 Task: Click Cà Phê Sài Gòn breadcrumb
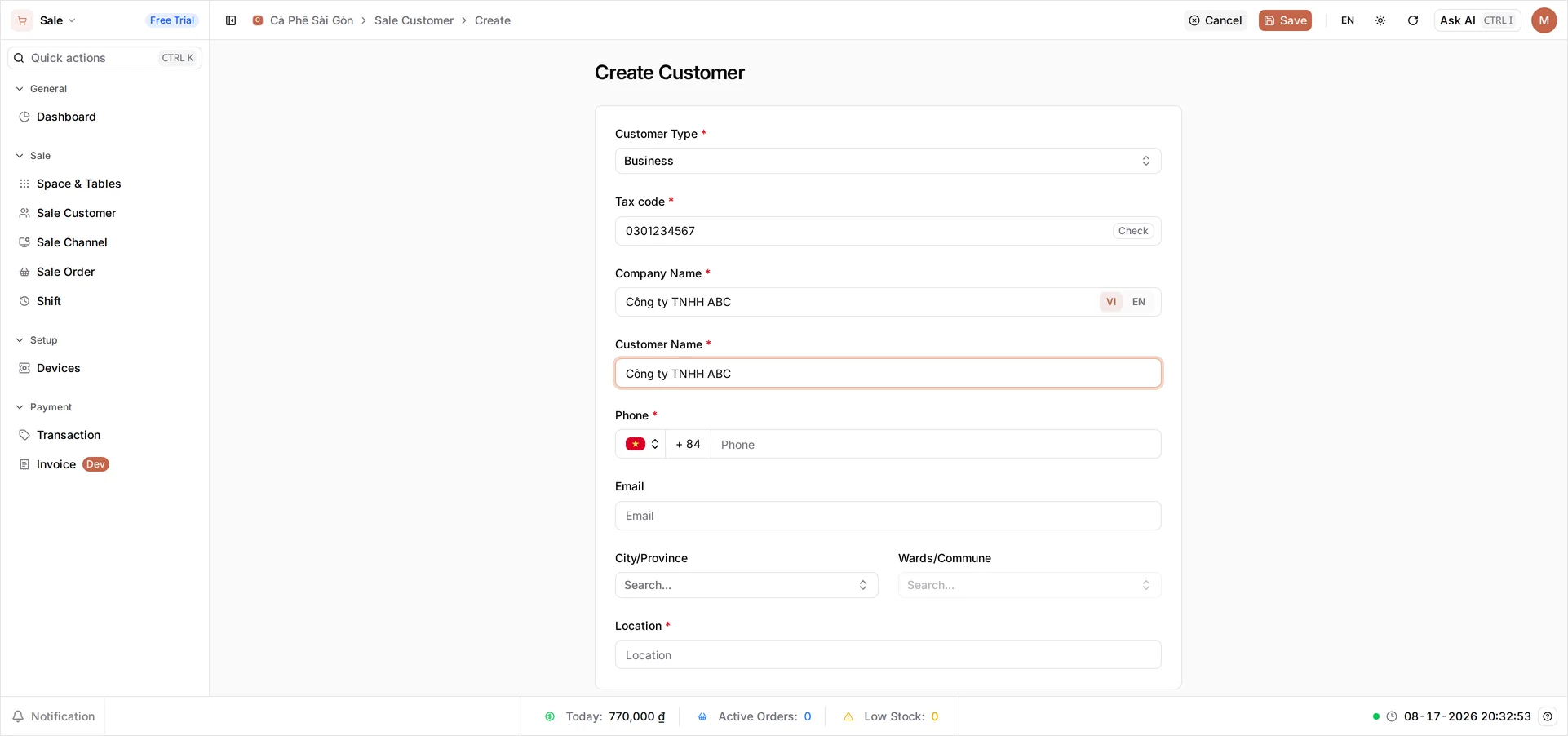[x=312, y=20]
